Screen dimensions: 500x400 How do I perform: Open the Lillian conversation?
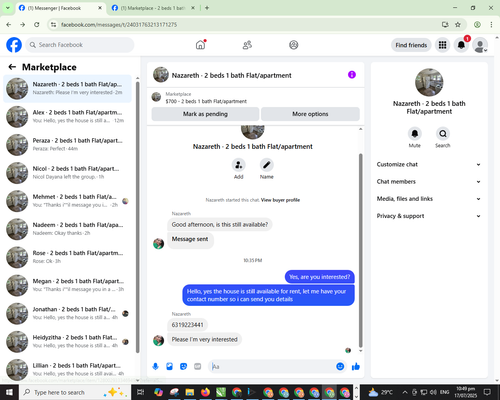tap(67, 369)
